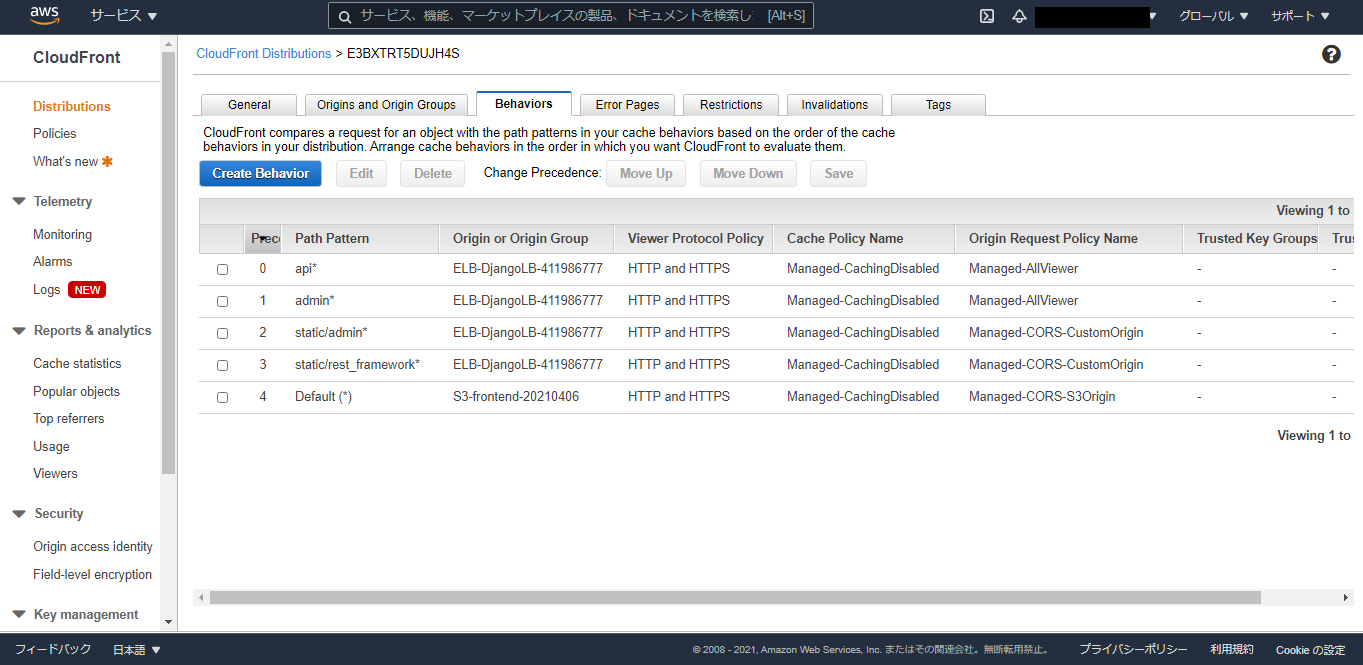Open the CloudShell terminal icon
Image resolution: width=1363 pixels, height=665 pixels.
987,16
